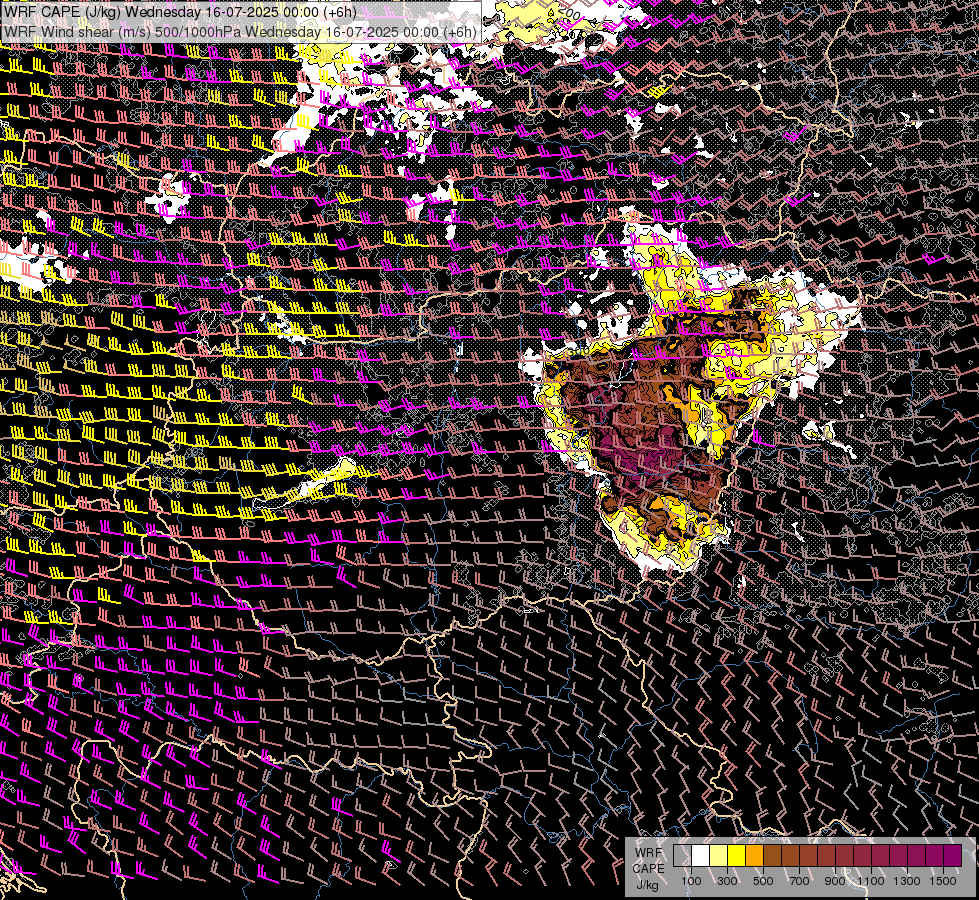This screenshot has width=979, height=900.
Task: Select the bright yellow CAPE legend swatch
Action: pos(737,856)
